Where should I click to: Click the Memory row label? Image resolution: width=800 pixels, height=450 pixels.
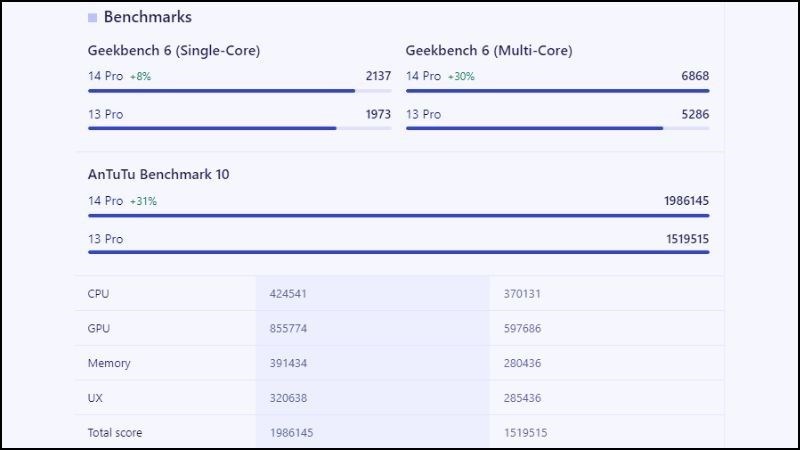[109, 364]
